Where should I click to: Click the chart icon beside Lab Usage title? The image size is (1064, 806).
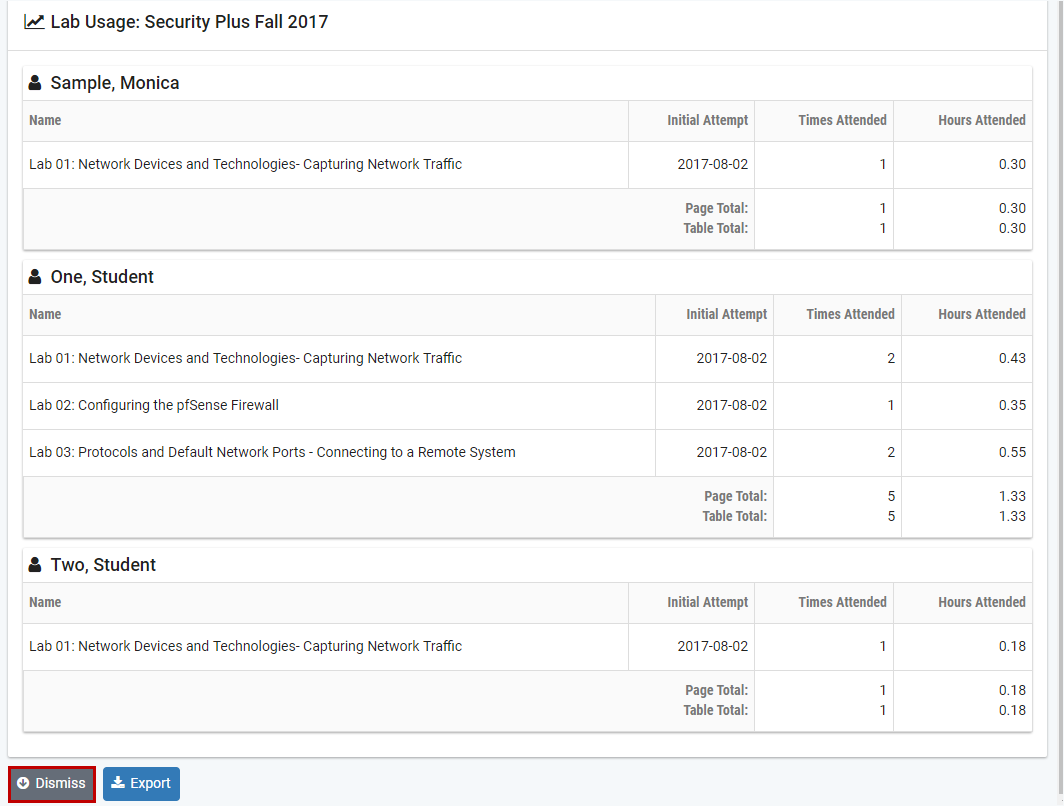(34, 22)
